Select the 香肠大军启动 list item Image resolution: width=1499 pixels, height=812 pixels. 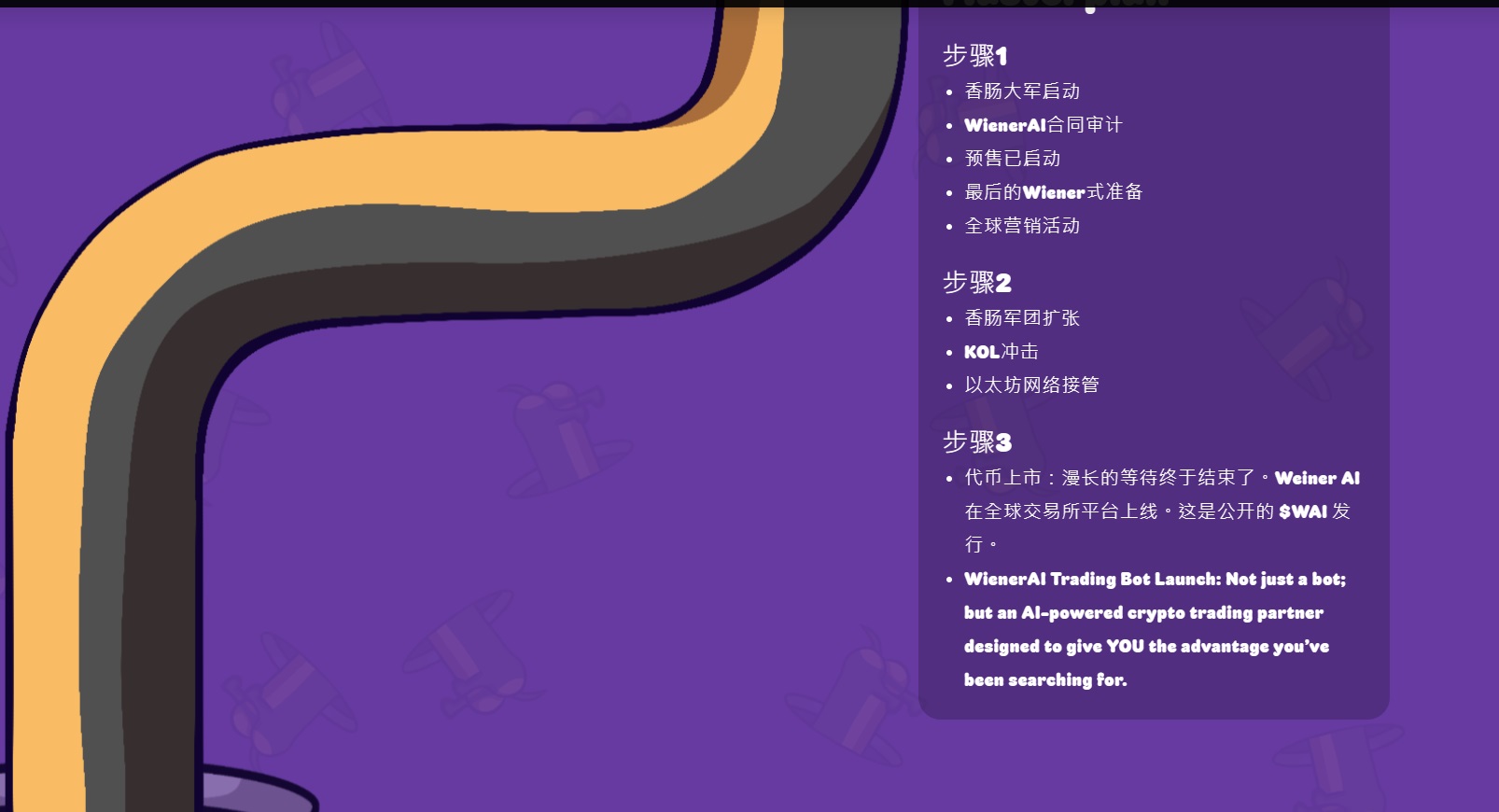pyautogui.click(x=1022, y=91)
